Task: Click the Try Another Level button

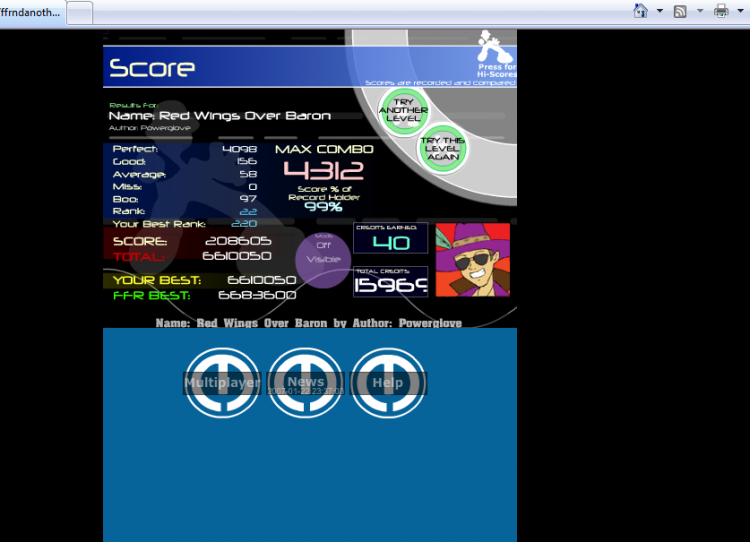Action: click(x=403, y=111)
